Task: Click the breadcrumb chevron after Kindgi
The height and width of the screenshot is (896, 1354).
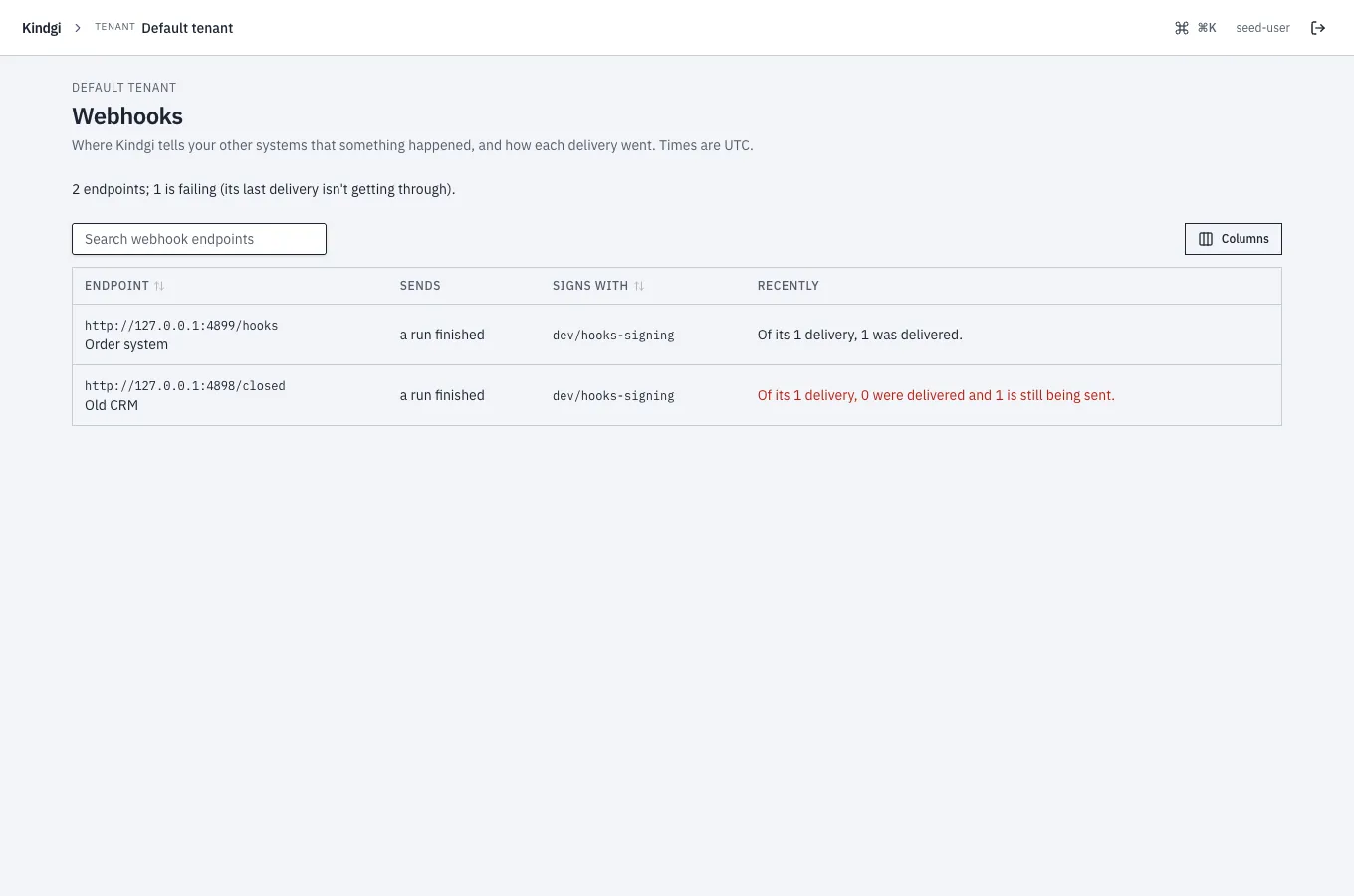Action: [x=78, y=28]
